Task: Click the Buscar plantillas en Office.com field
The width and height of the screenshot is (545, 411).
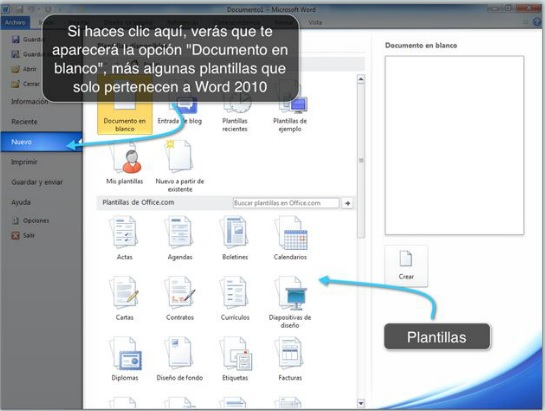Action: [286, 203]
